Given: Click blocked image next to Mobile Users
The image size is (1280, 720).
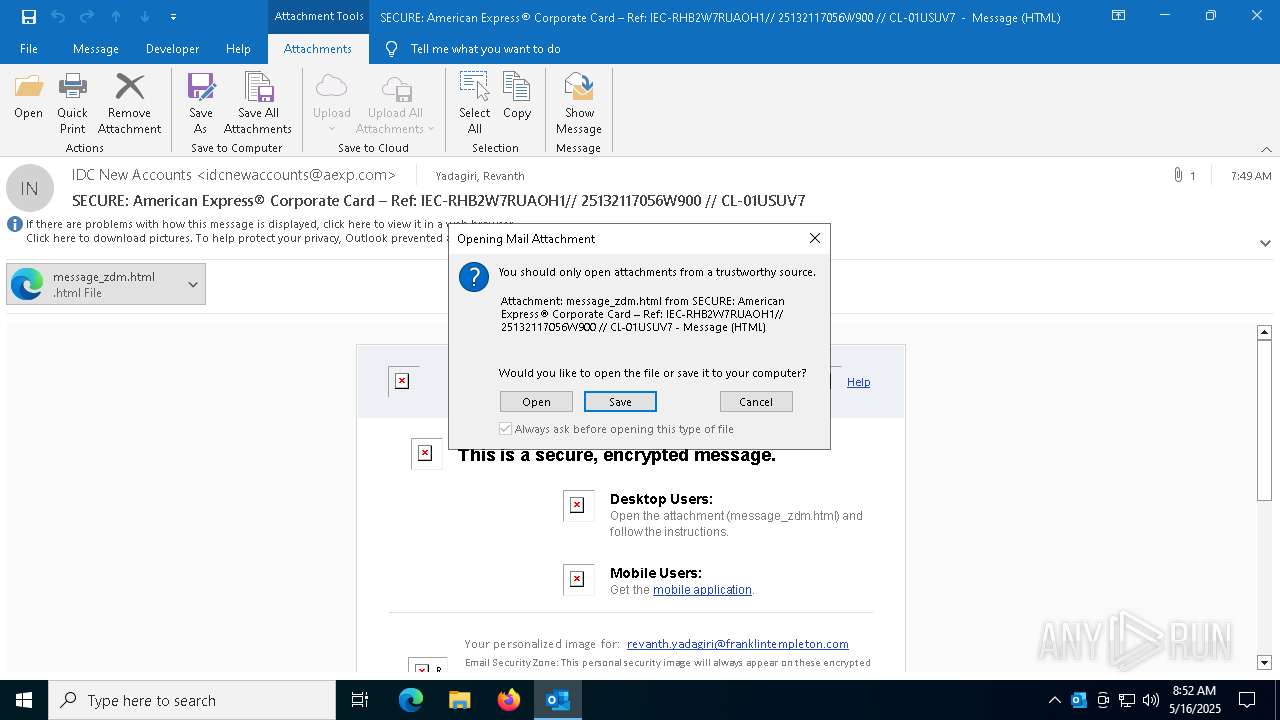Looking at the screenshot, I should tap(578, 579).
